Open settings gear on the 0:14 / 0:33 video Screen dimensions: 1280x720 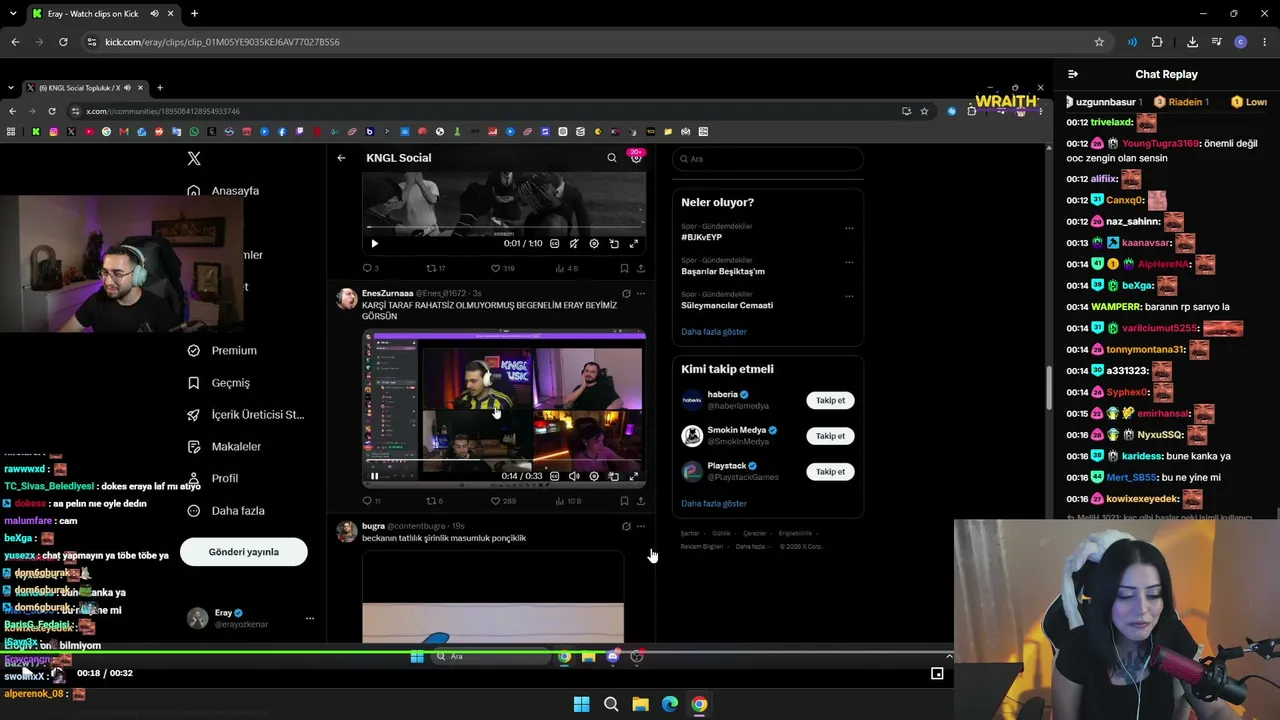click(594, 476)
